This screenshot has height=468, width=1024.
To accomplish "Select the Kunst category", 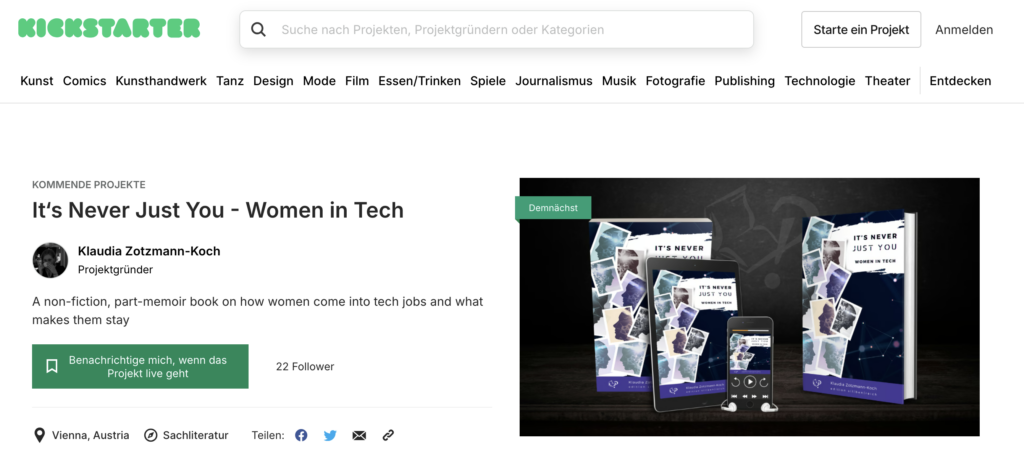I will pos(37,81).
